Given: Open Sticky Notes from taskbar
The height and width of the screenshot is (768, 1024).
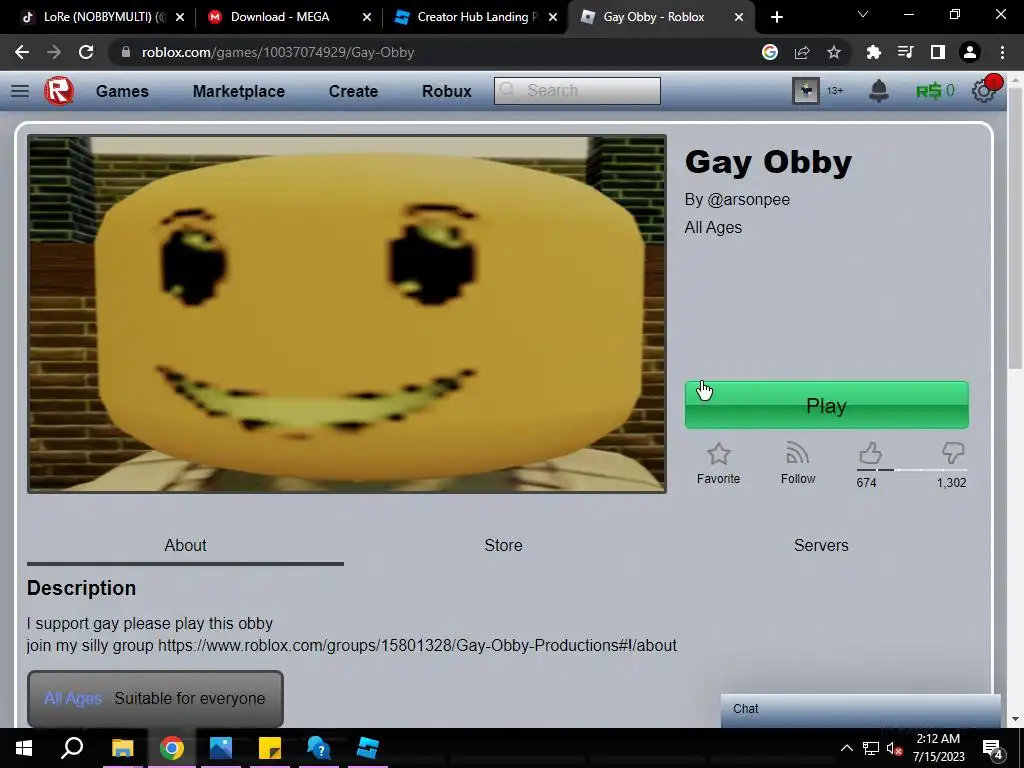Looking at the screenshot, I should [270, 748].
